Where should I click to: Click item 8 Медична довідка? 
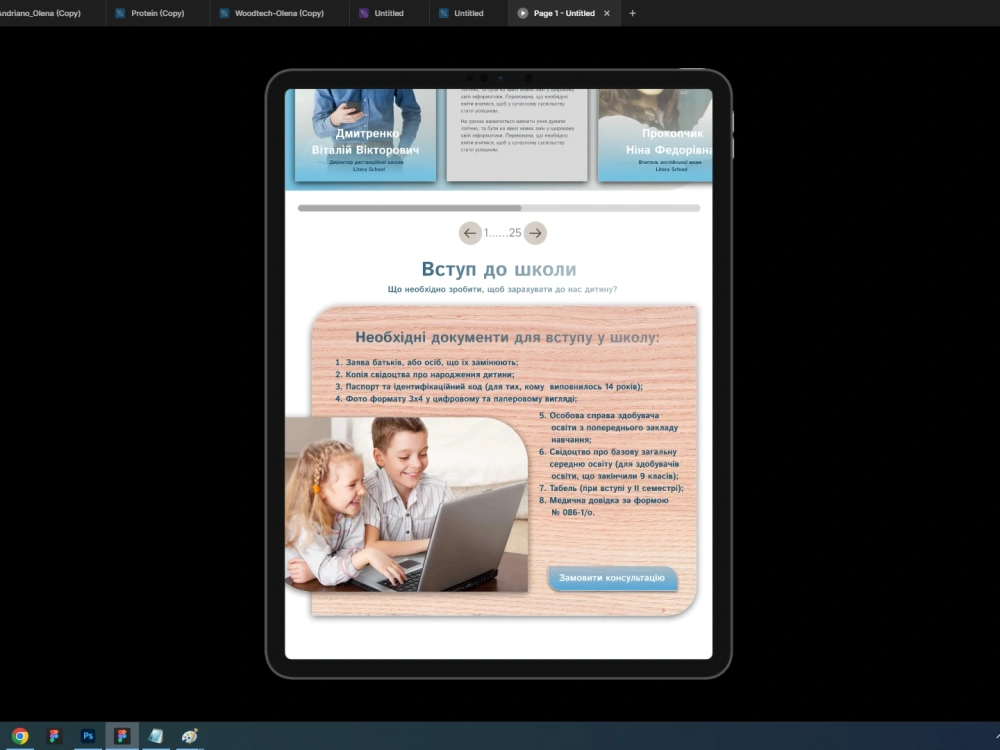pos(604,506)
